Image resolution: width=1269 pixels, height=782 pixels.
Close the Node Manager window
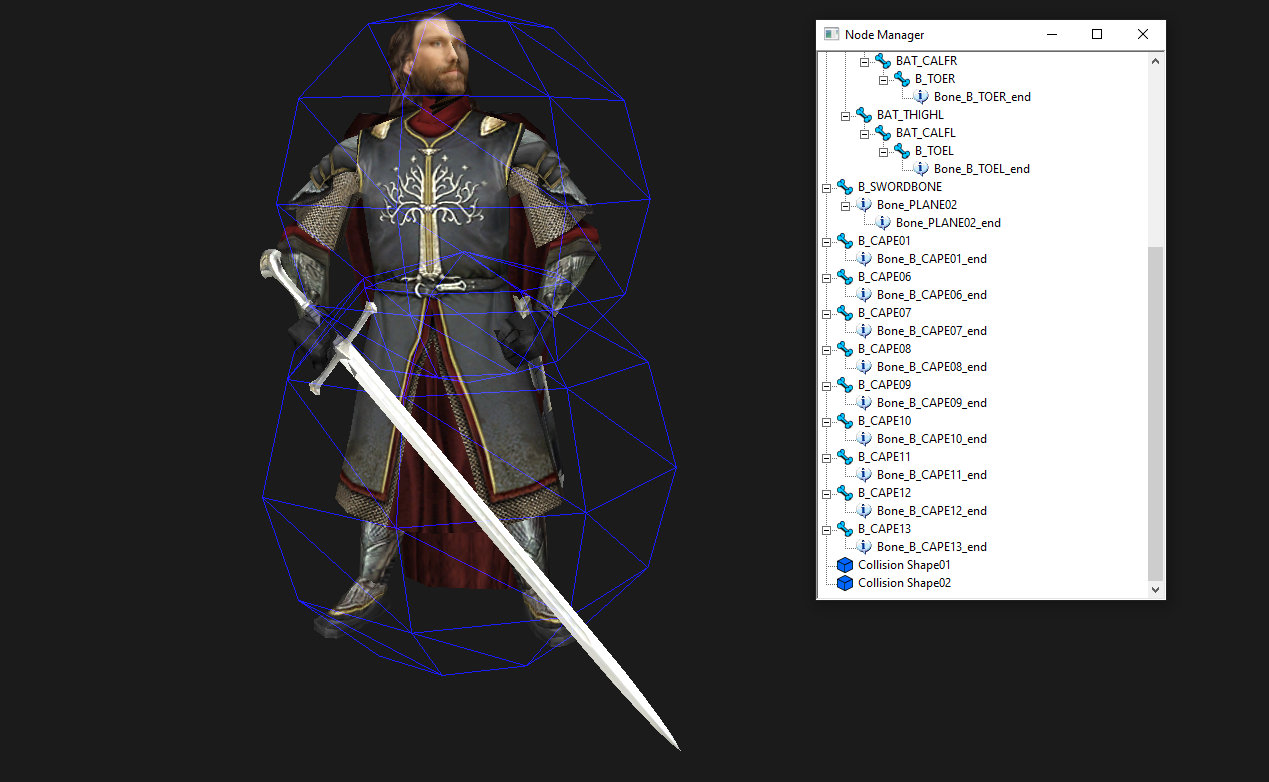[x=1143, y=34]
